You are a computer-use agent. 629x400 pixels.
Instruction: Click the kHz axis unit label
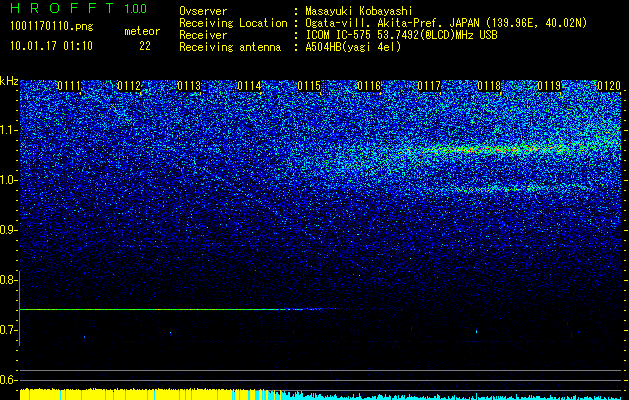pyautogui.click(x=9, y=81)
